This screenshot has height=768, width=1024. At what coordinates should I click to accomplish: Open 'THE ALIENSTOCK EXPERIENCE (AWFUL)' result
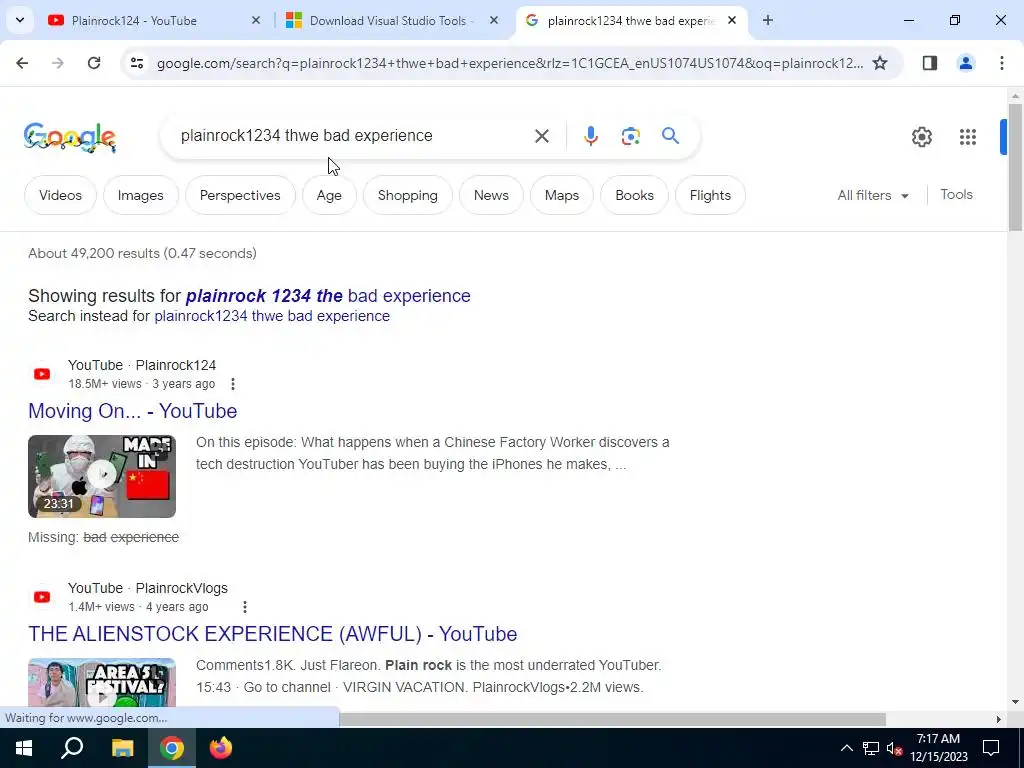[x=272, y=634]
